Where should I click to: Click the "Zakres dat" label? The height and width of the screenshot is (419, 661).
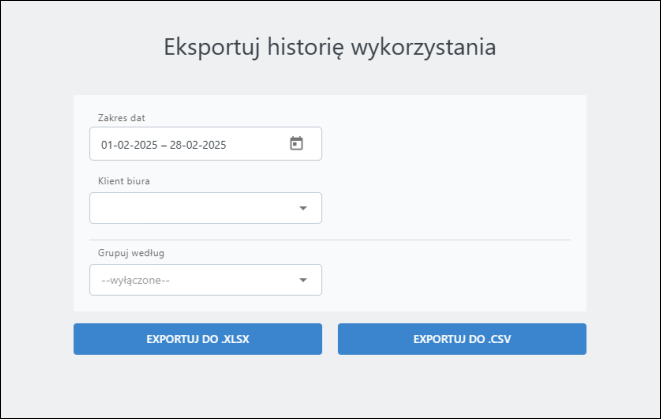(x=122, y=118)
